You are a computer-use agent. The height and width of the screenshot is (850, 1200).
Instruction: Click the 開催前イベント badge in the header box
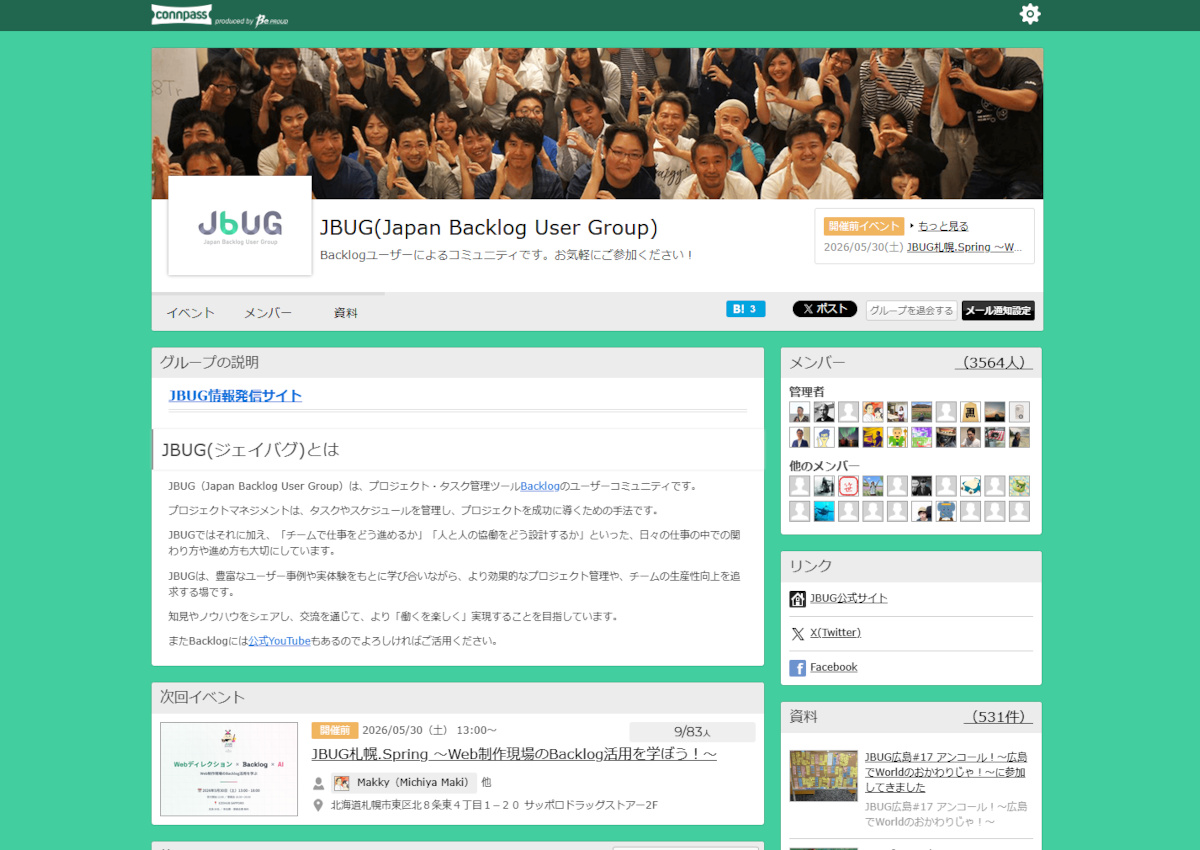click(864, 226)
